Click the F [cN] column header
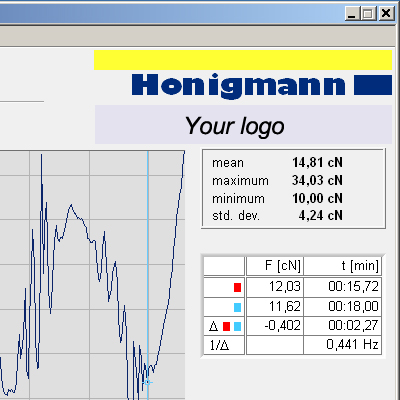 click(275, 266)
